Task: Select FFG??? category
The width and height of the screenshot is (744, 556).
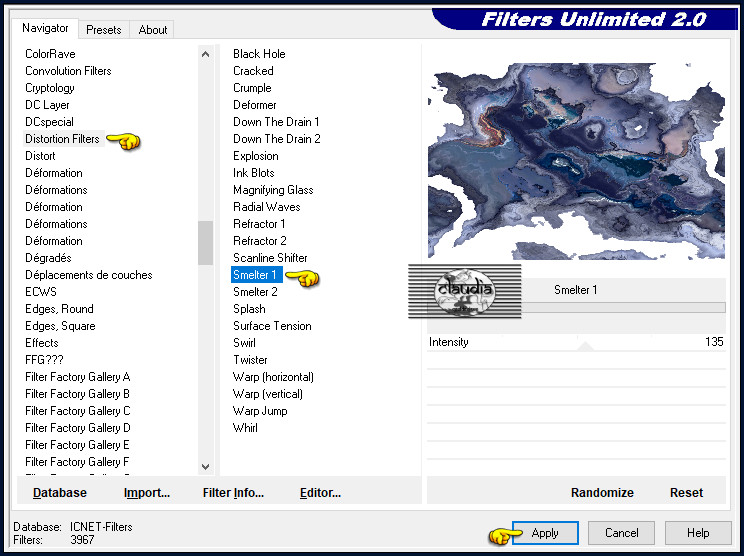Action: pyautogui.click(x=44, y=360)
